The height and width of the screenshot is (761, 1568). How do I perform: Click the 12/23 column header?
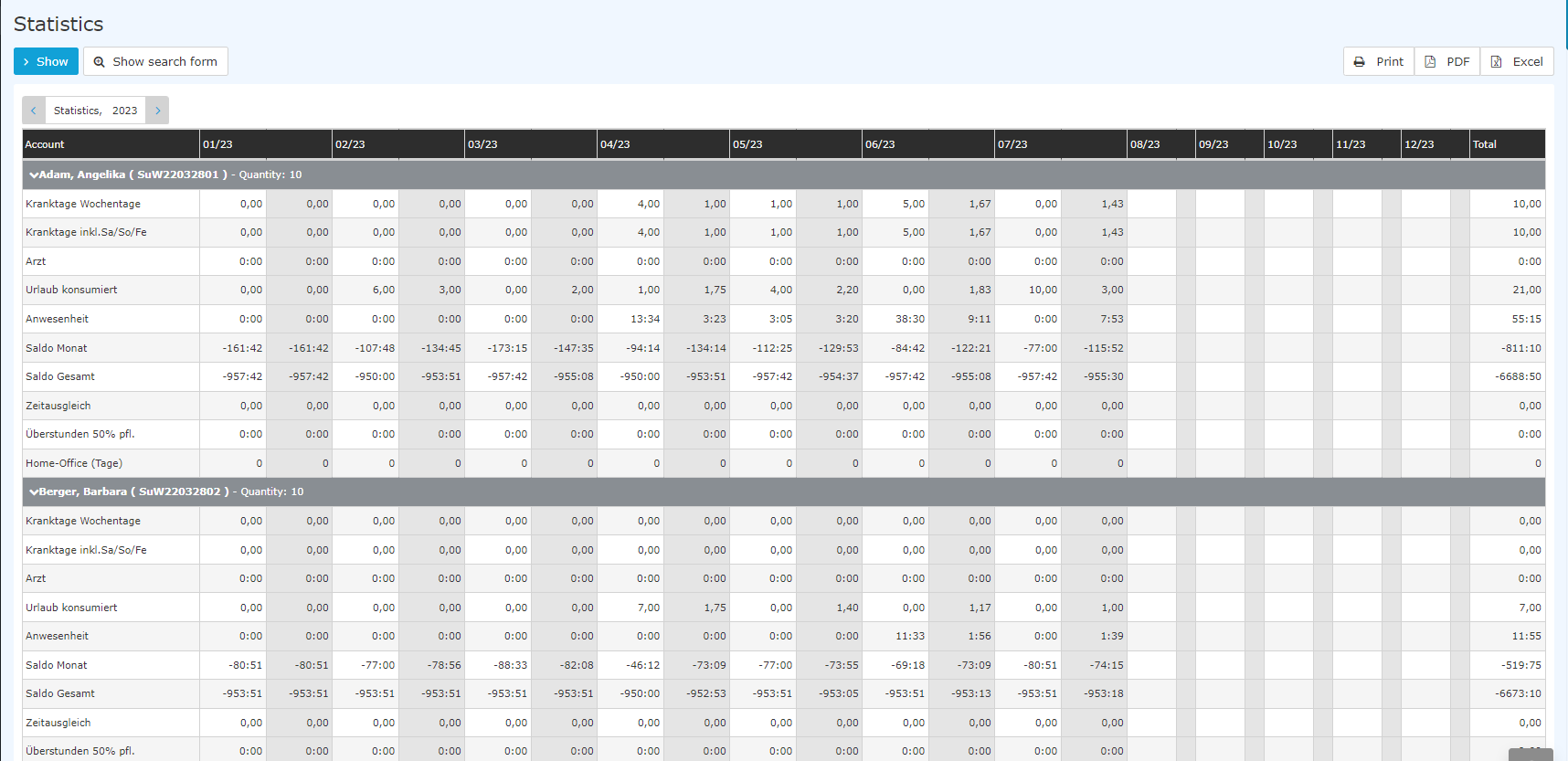(x=1436, y=144)
